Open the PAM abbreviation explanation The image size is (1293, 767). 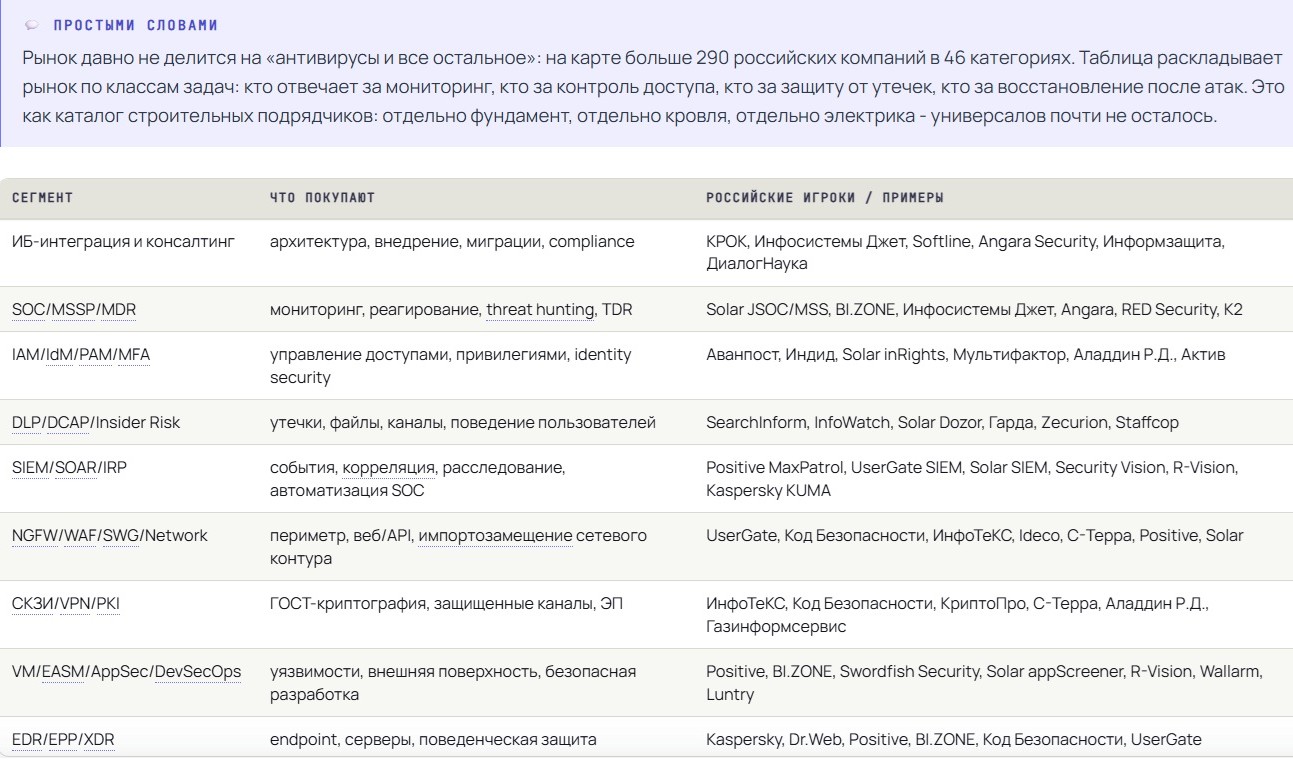[x=97, y=355]
